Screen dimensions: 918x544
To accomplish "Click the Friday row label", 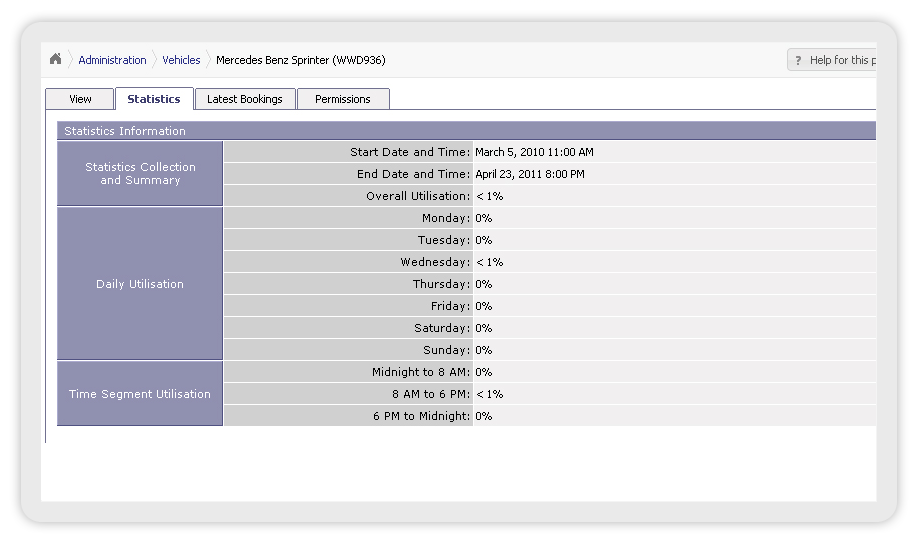I will (450, 306).
